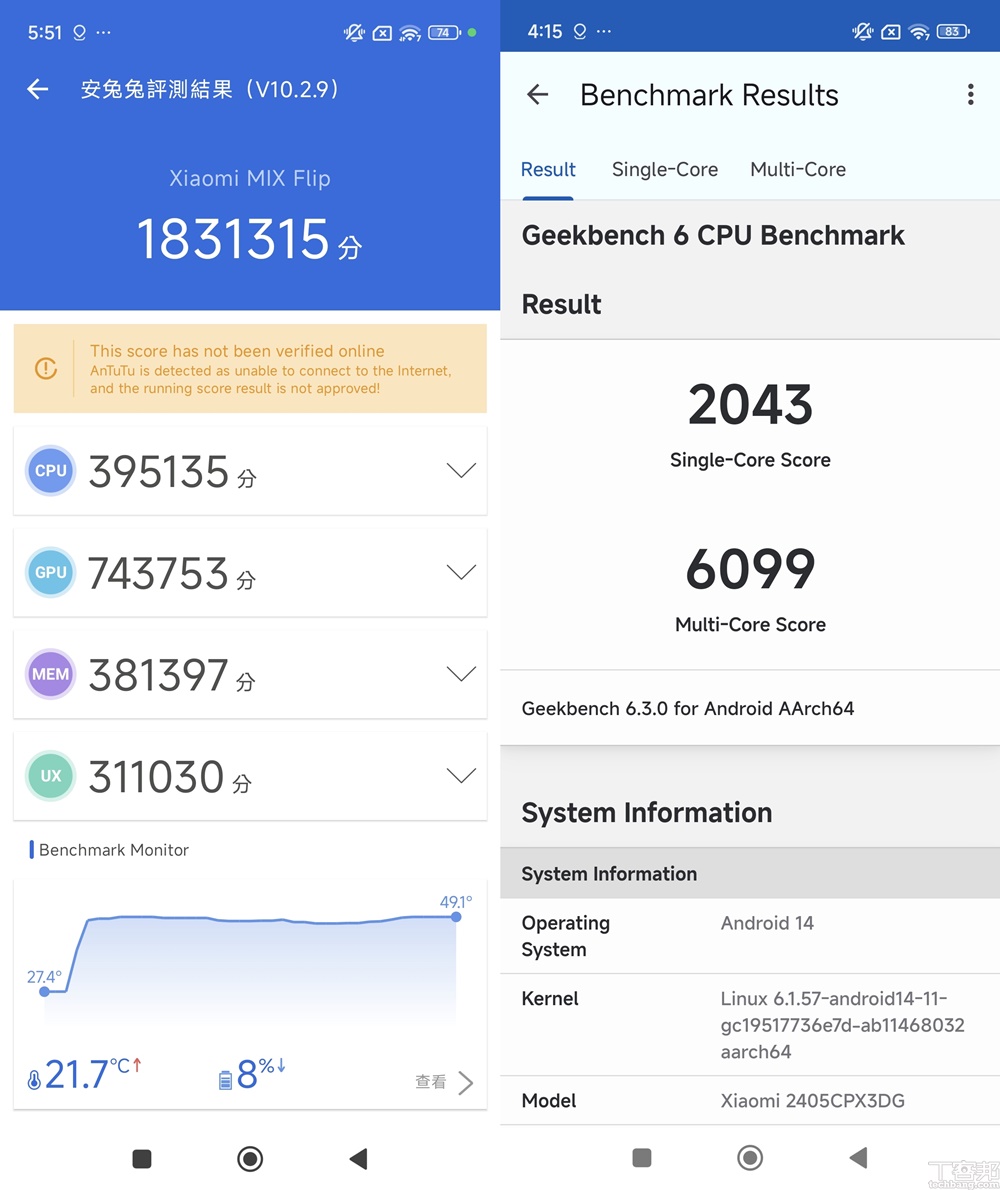The height and width of the screenshot is (1190, 1000).
Task: Tap the GPU score badge icon
Action: 51,572
